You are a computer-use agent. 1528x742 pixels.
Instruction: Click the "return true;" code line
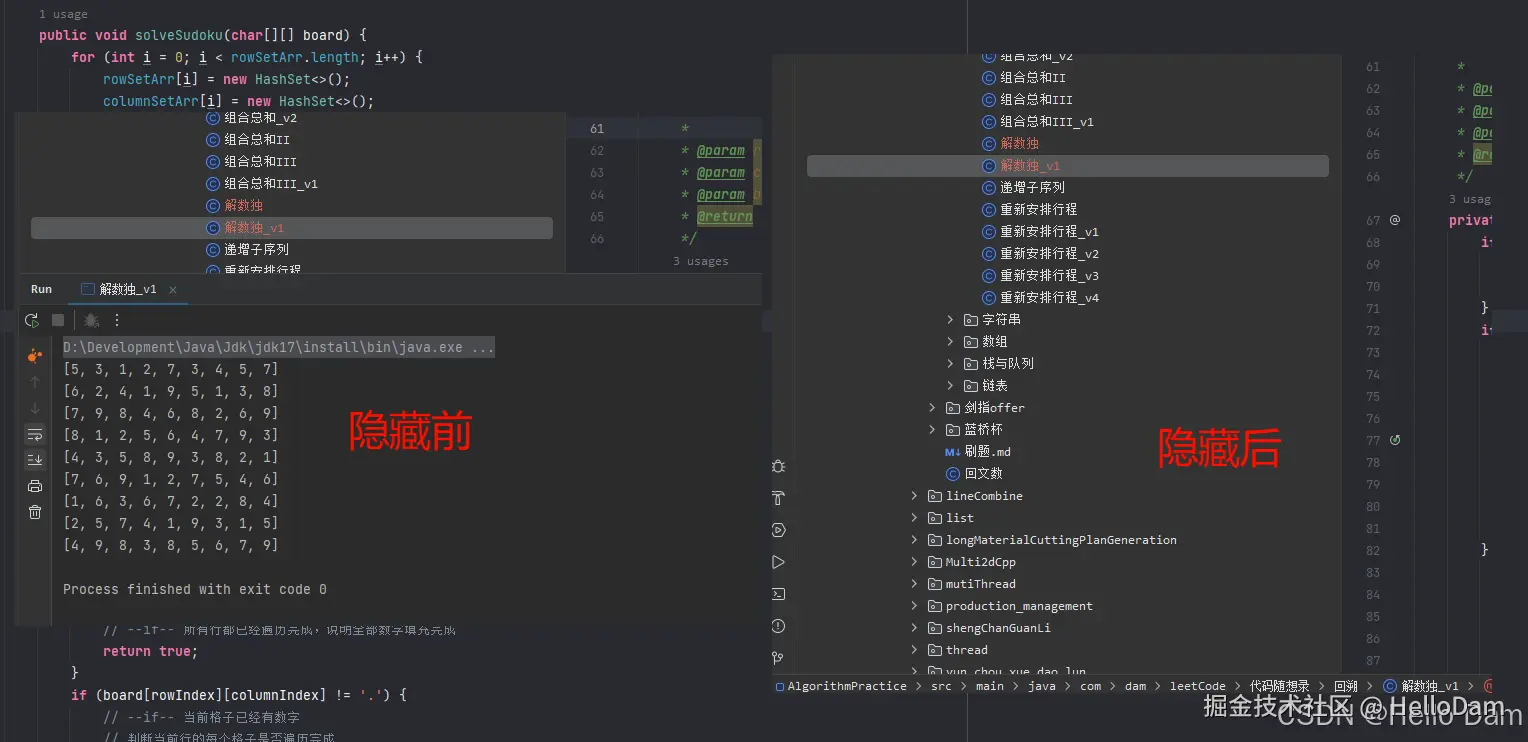point(151,651)
